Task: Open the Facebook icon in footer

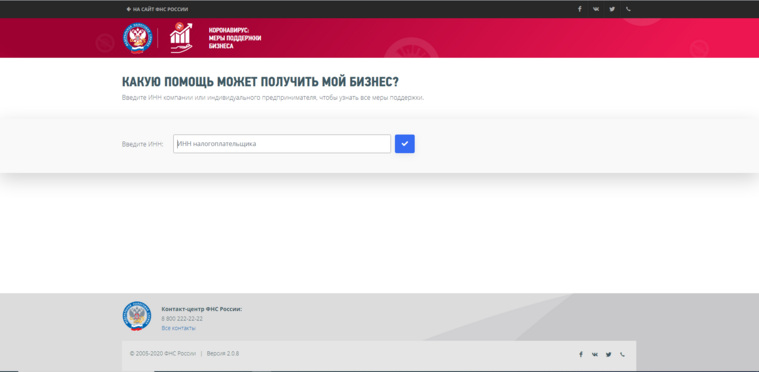Action: coord(581,354)
